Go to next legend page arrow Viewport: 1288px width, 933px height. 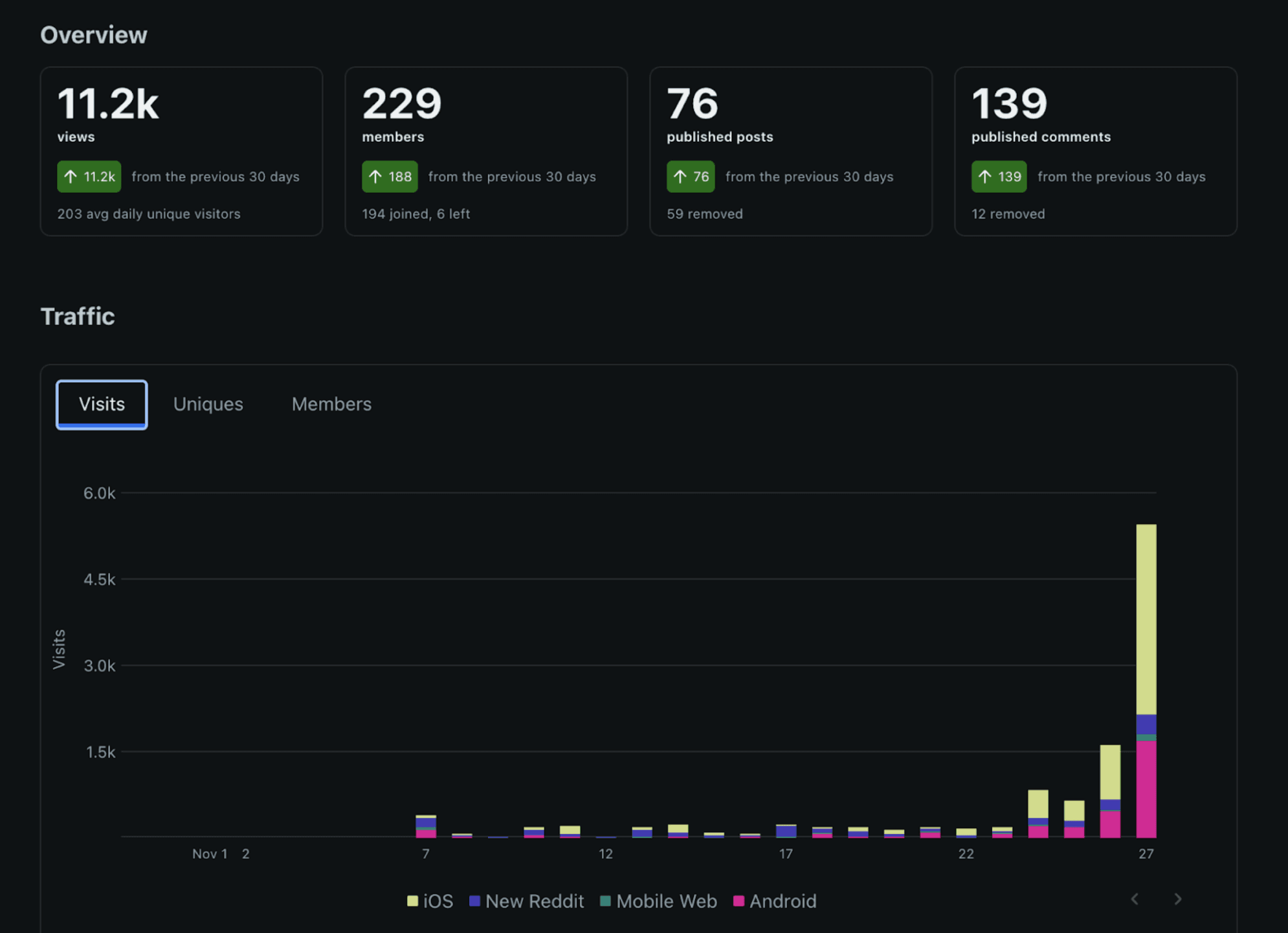click(x=1177, y=899)
